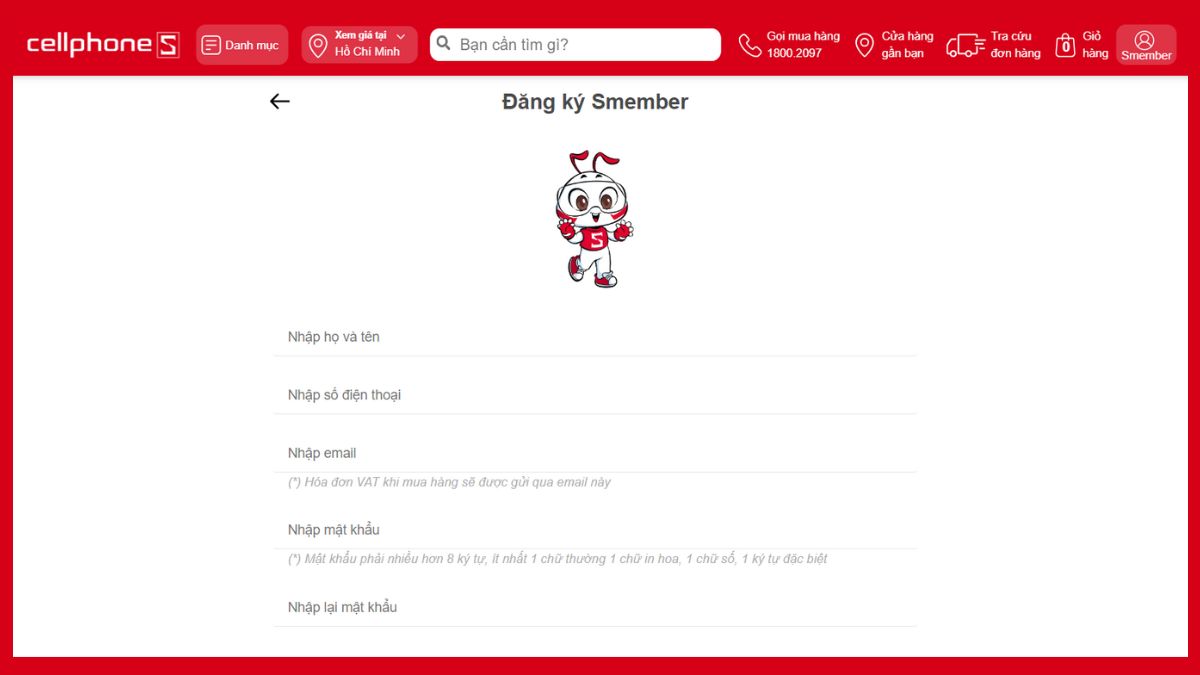This screenshot has width=1200, height=675.
Task: Select the Nhập họ và tên field
Action: (x=595, y=337)
